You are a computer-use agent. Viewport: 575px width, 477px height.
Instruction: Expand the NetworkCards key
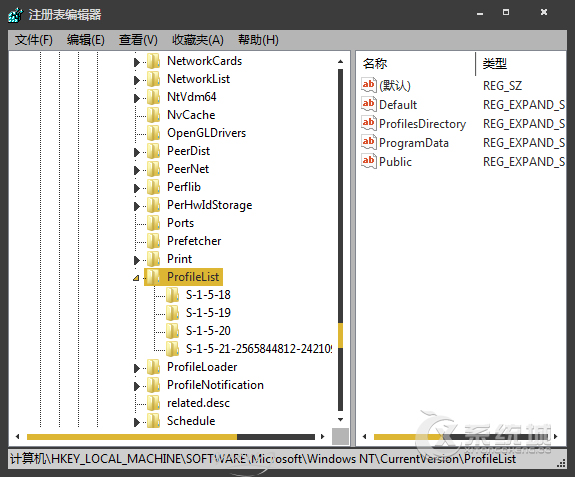coord(137,62)
